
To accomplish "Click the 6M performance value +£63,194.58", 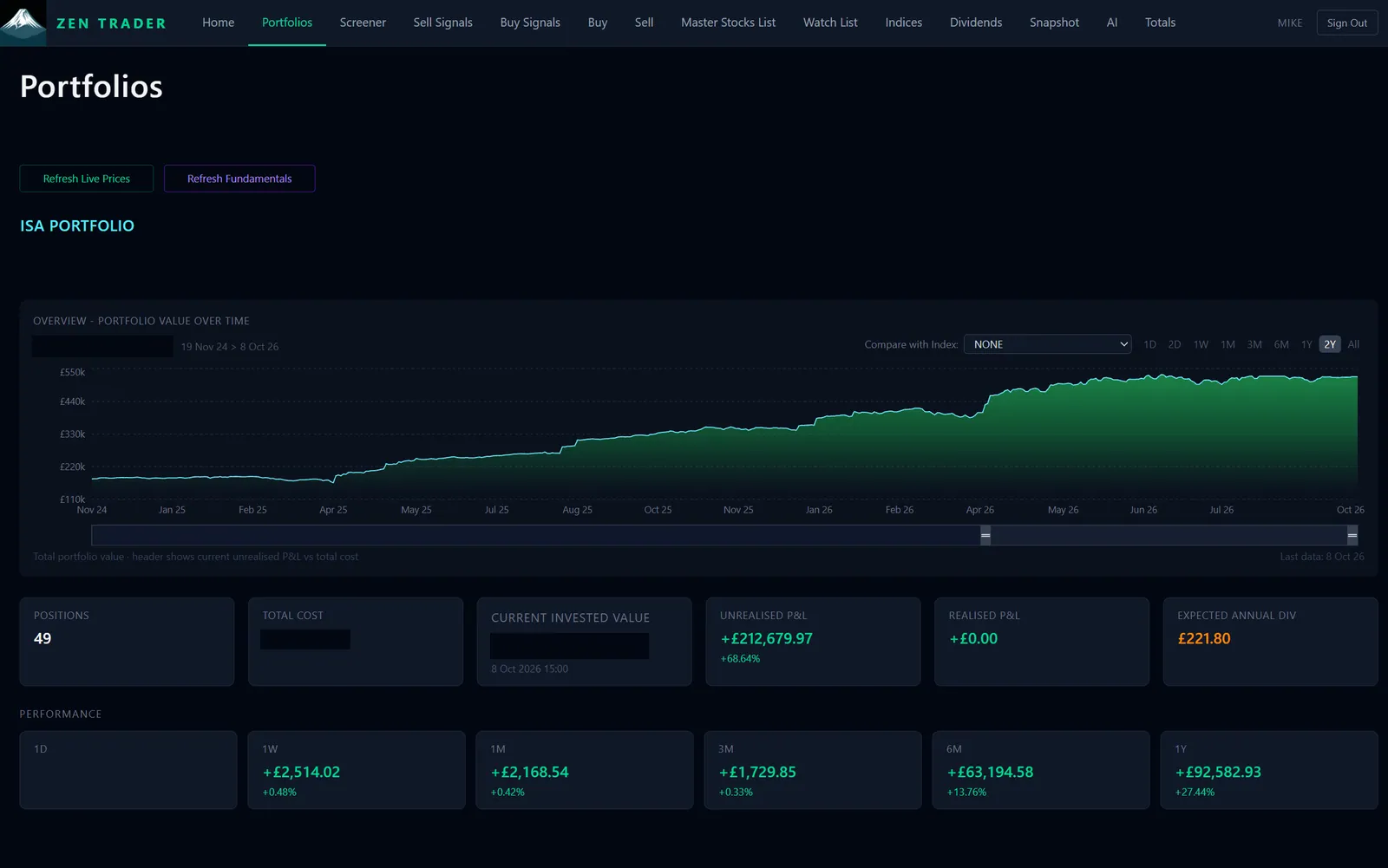I will point(990,772).
